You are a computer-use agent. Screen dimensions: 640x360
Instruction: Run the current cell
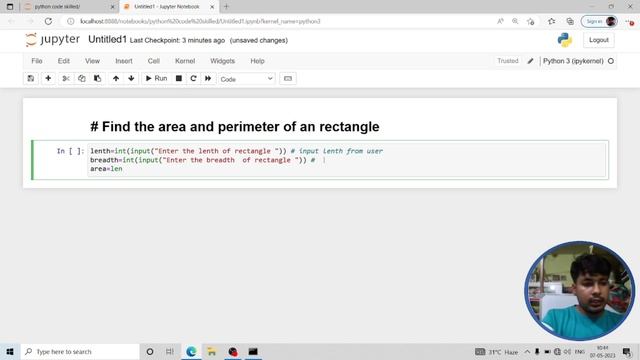click(156, 78)
